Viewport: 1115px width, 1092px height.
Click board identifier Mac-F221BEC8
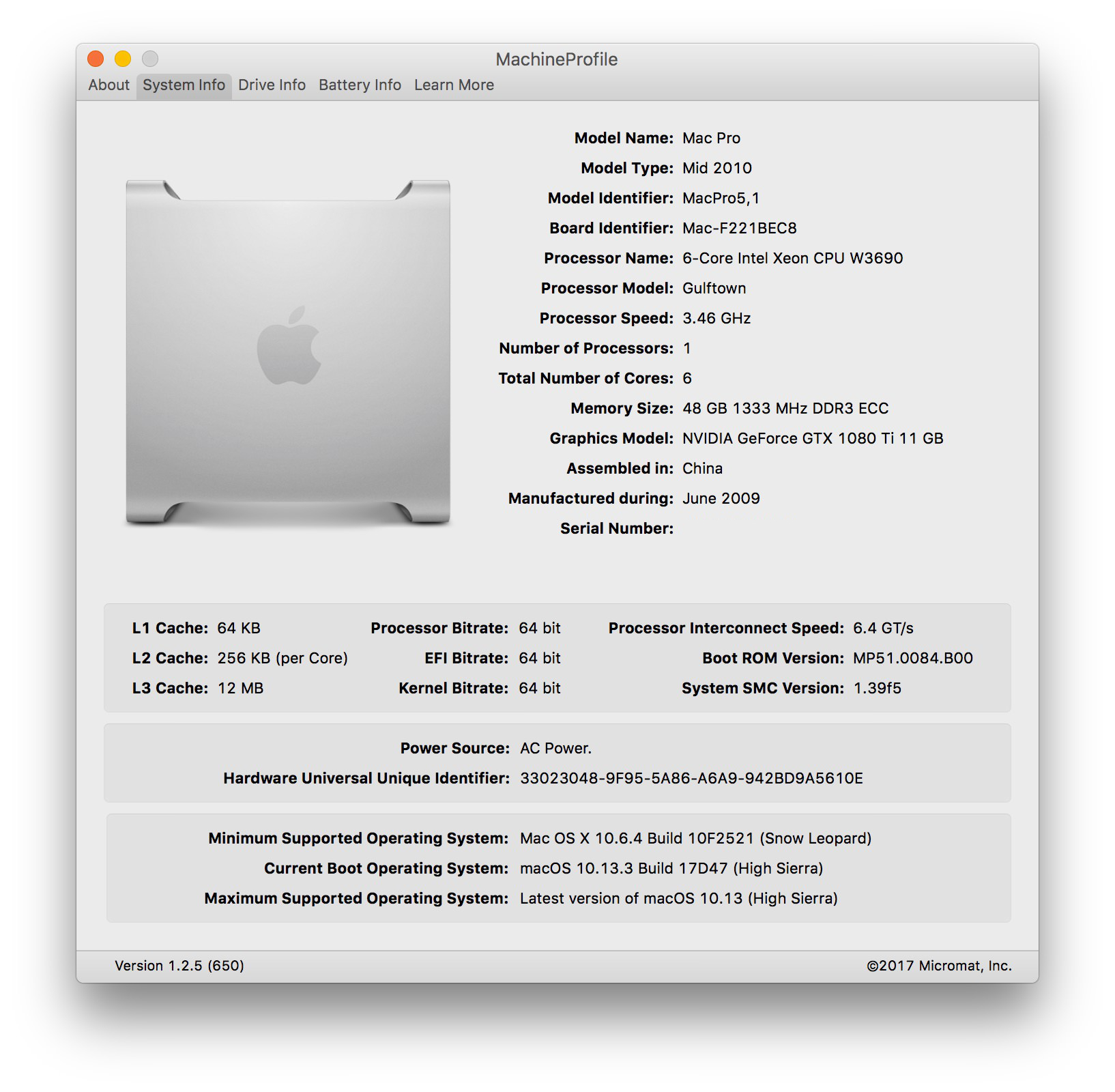(x=740, y=228)
